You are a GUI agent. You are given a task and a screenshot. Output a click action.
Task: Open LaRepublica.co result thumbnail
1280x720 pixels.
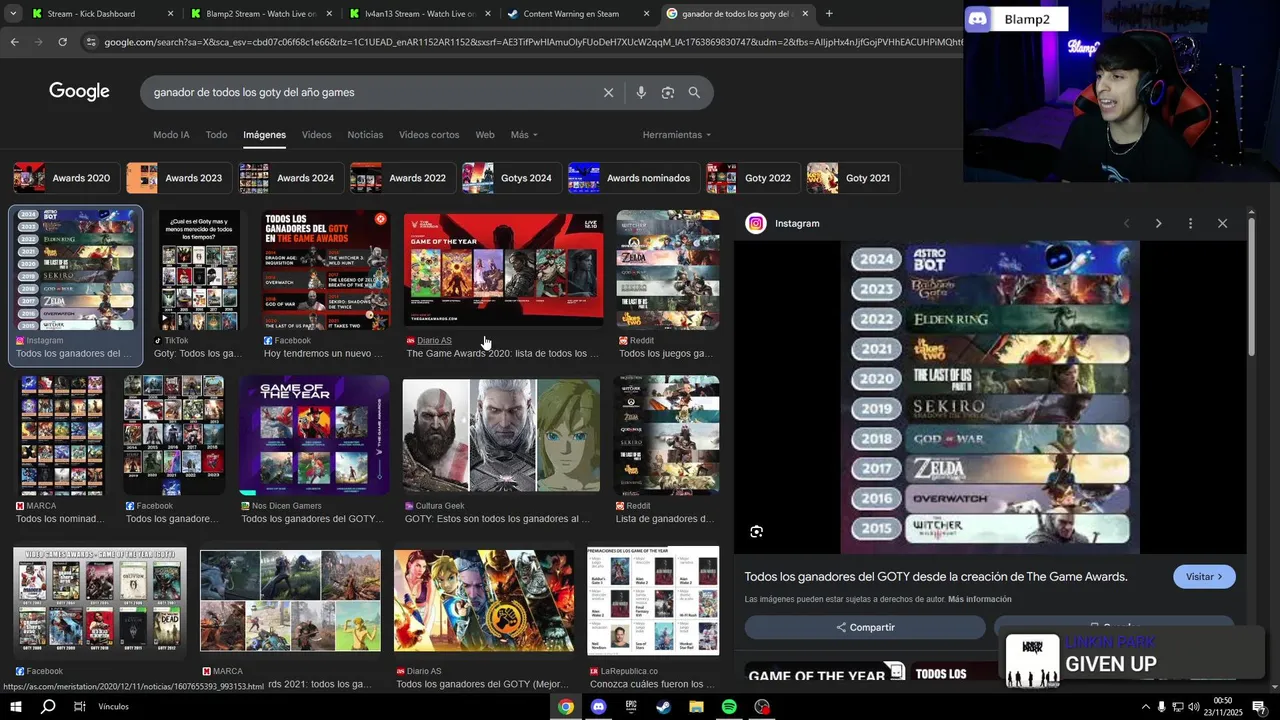click(653, 601)
